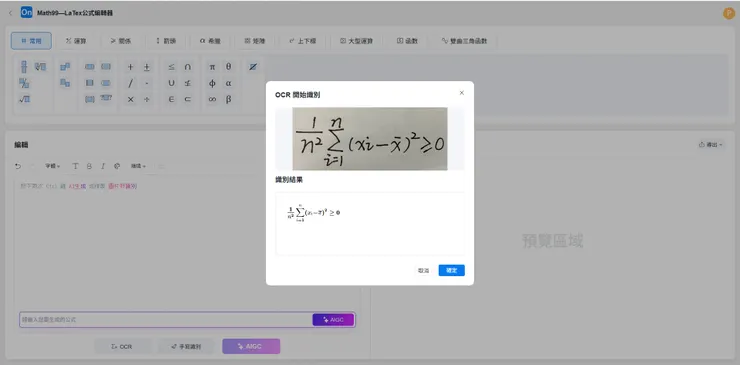This screenshot has width=740, height=365.
Task: Cancel the OCR dialog with 取消
Action: [423, 271]
